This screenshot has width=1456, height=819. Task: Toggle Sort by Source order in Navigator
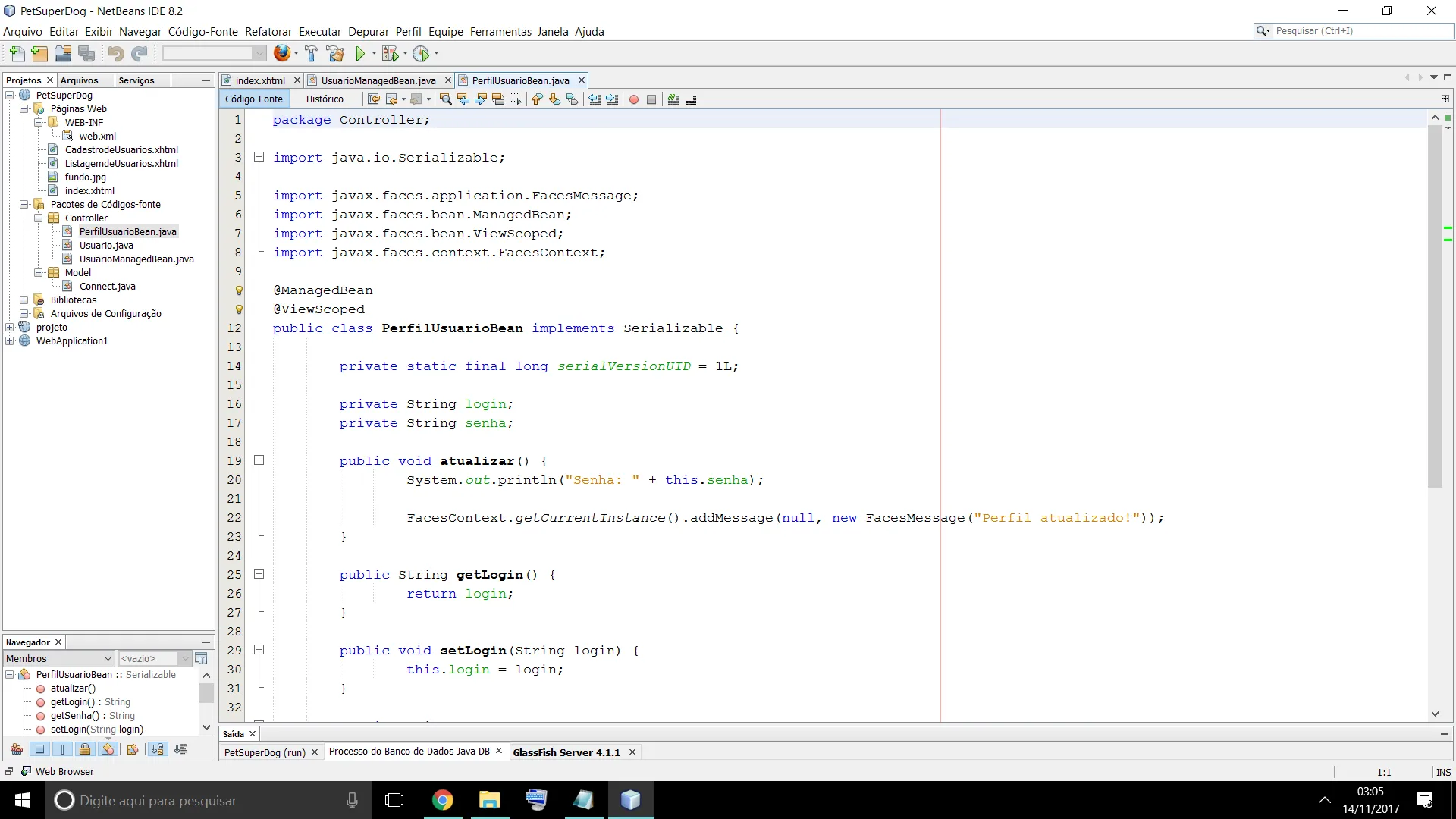click(180, 749)
